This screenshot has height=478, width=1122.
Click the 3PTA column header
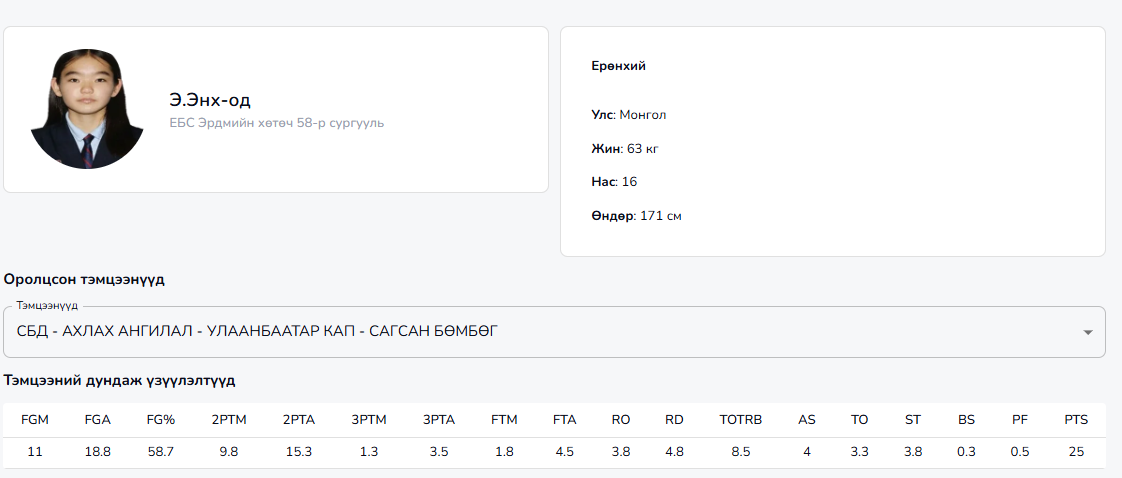click(x=439, y=420)
